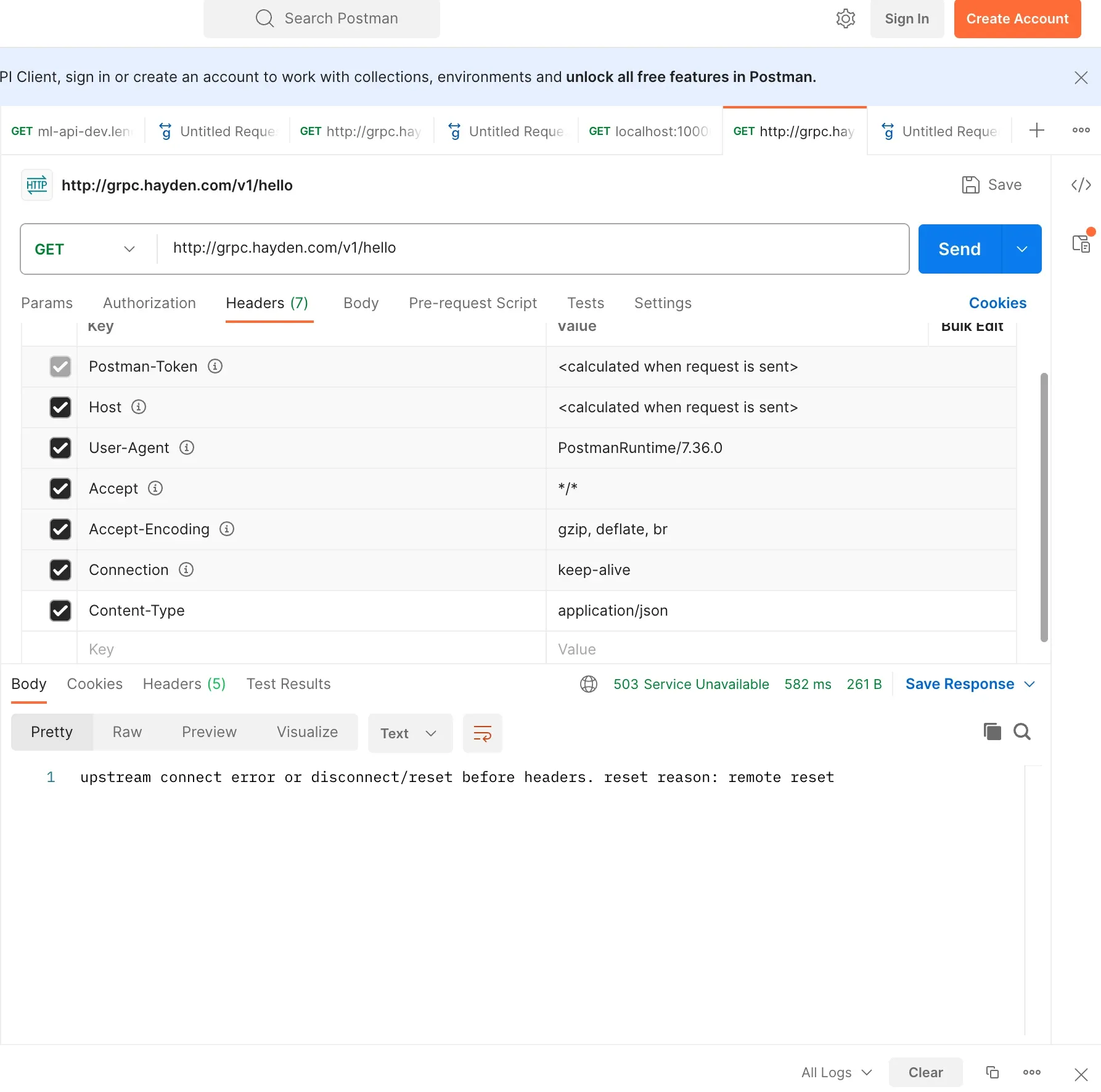Click the HTTP request type icon

pos(37,185)
